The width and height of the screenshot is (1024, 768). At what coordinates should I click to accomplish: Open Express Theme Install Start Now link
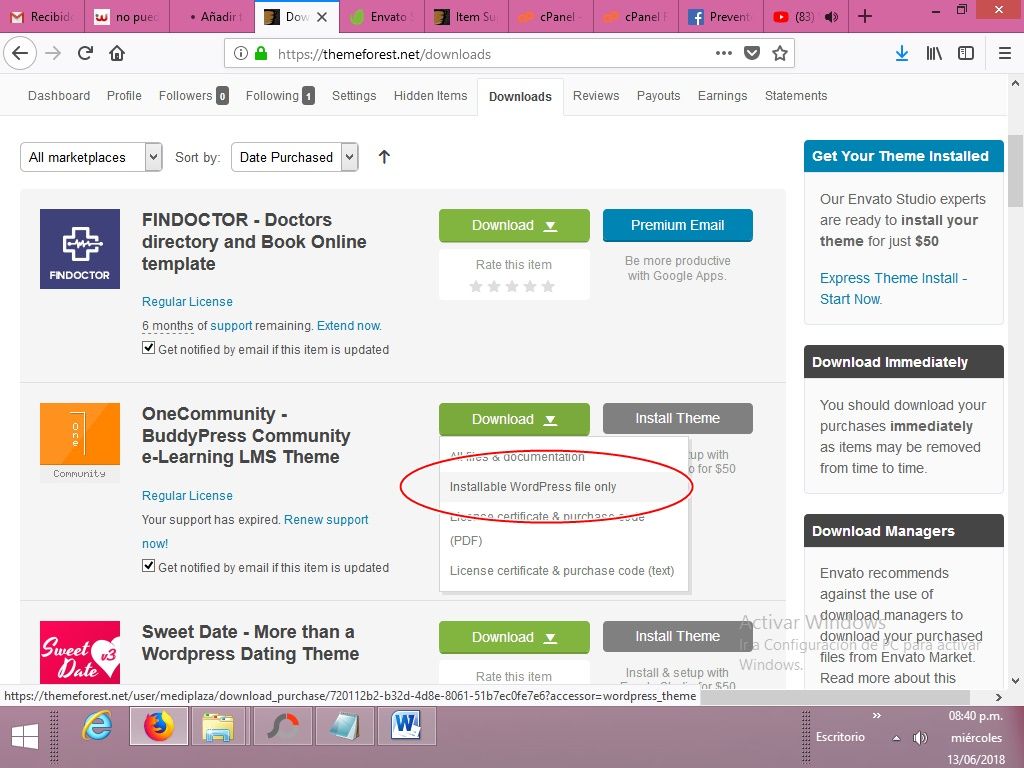click(893, 288)
